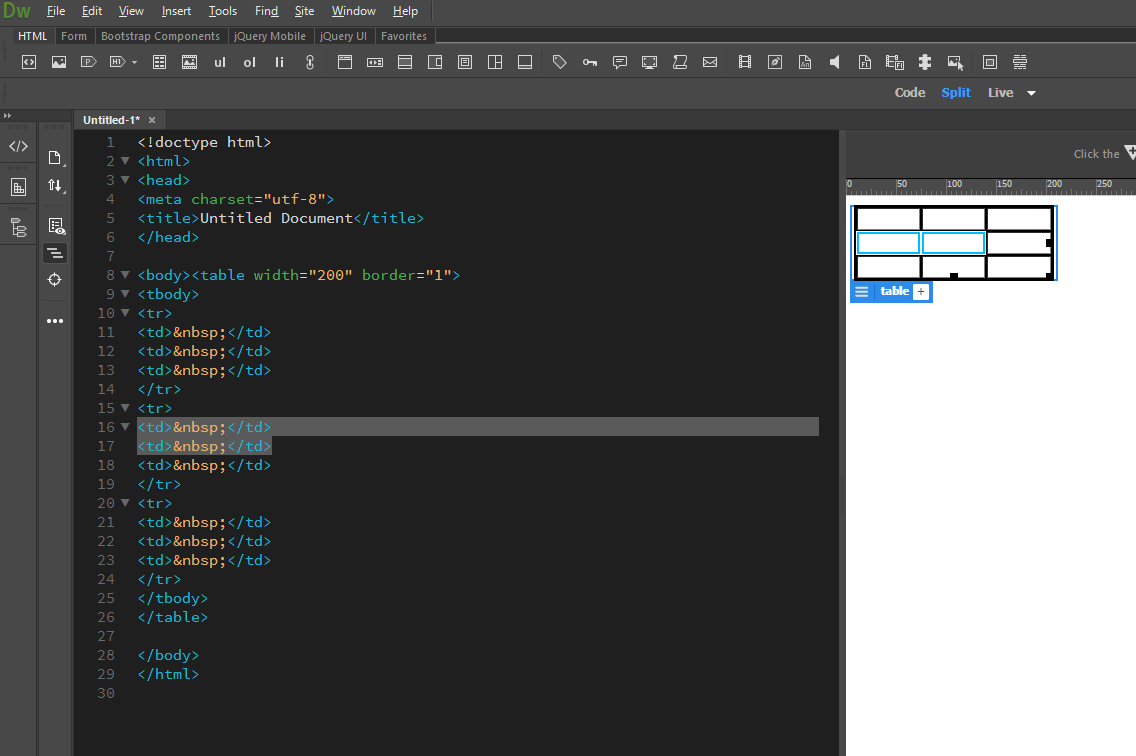
Task: Switch to Code view mode
Action: pos(910,92)
